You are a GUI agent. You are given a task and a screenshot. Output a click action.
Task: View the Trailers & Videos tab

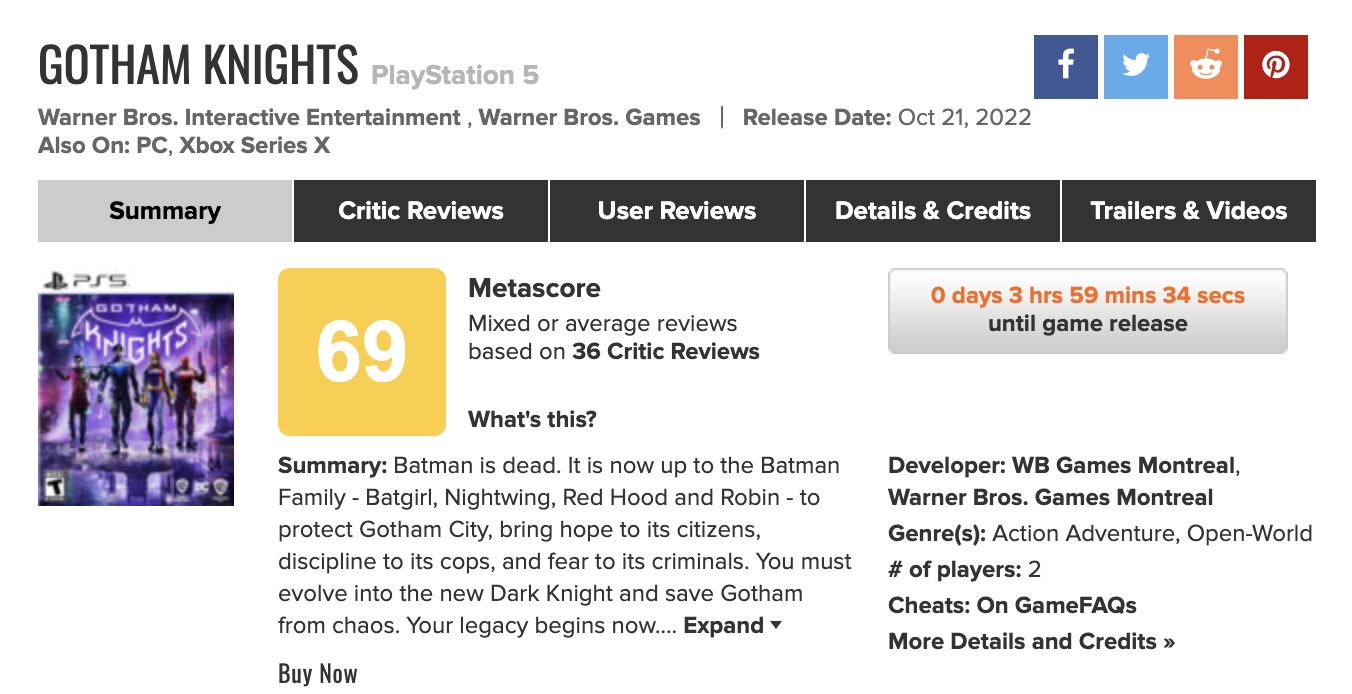[x=1189, y=211]
